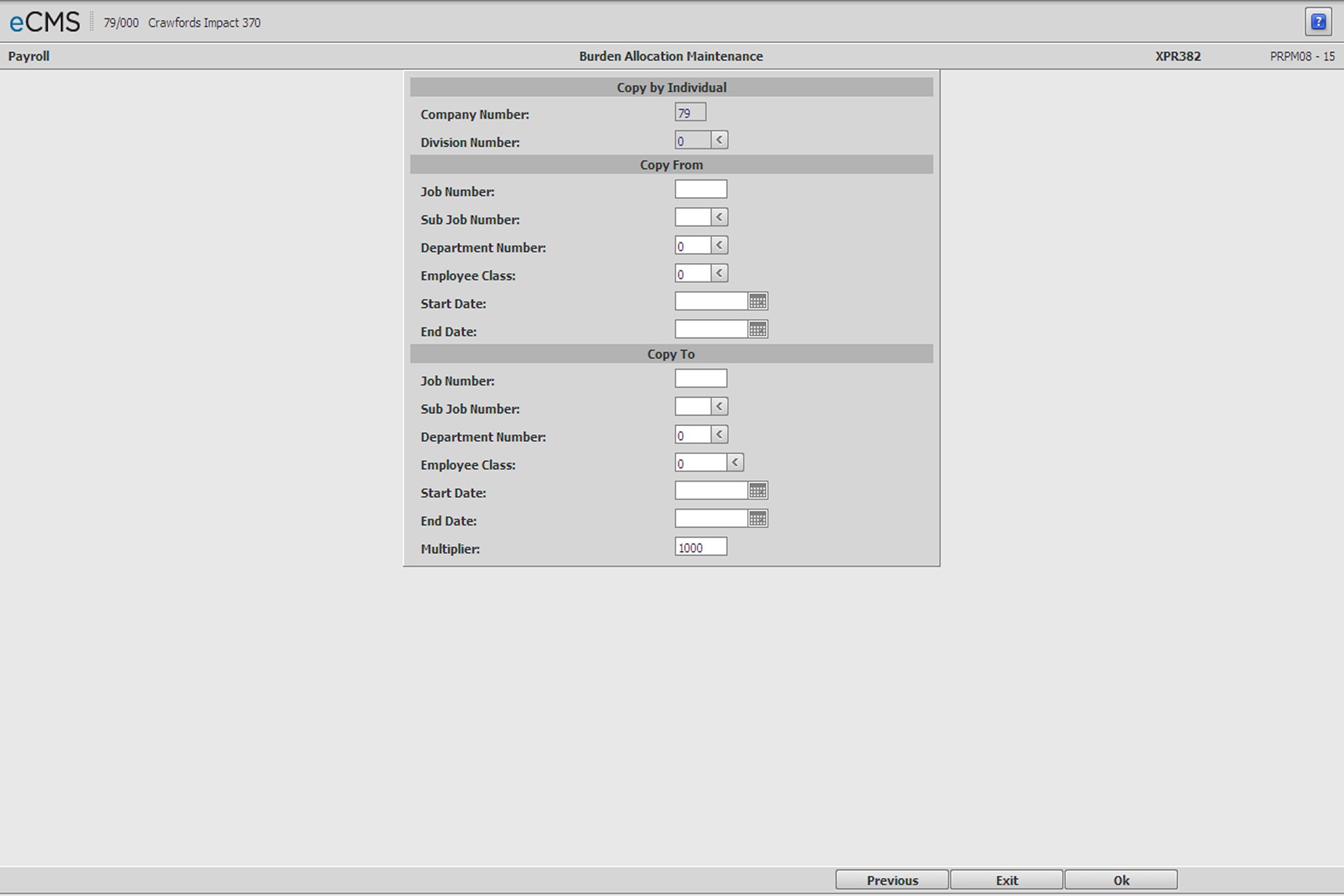Open the Copy To Sub Job Number lookup
Image resolution: width=1344 pixels, height=896 pixels.
pos(720,406)
